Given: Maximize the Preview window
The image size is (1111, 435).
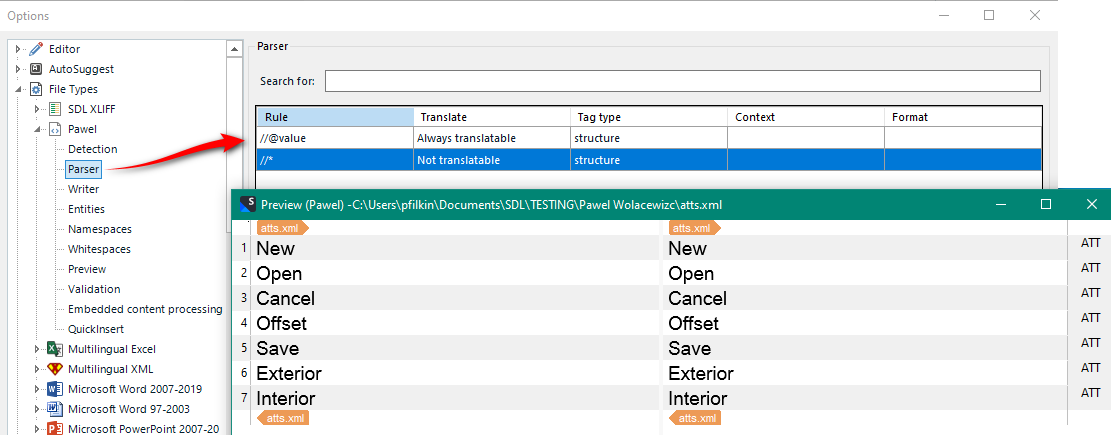Looking at the screenshot, I should [x=1046, y=204].
